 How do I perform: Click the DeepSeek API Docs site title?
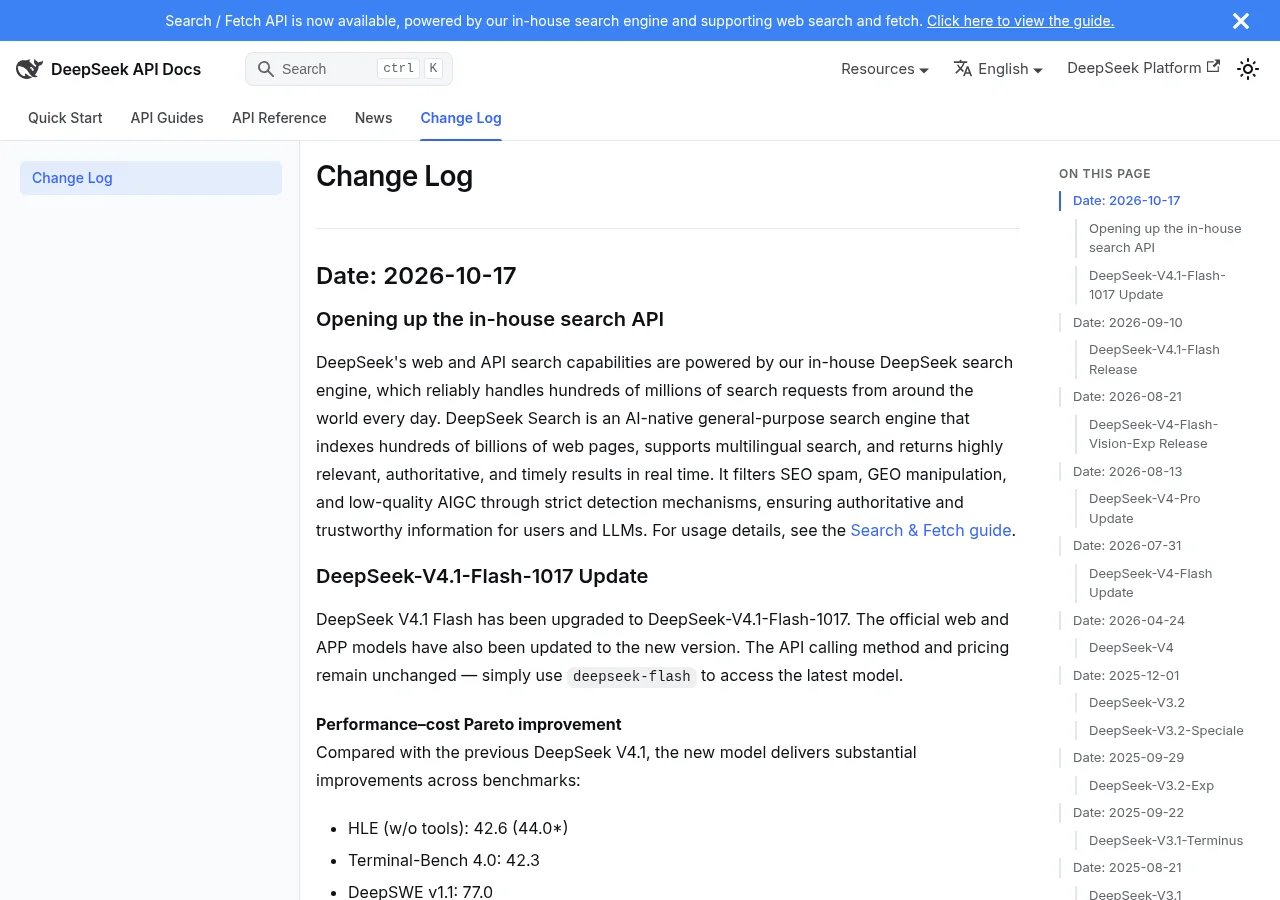click(x=126, y=69)
